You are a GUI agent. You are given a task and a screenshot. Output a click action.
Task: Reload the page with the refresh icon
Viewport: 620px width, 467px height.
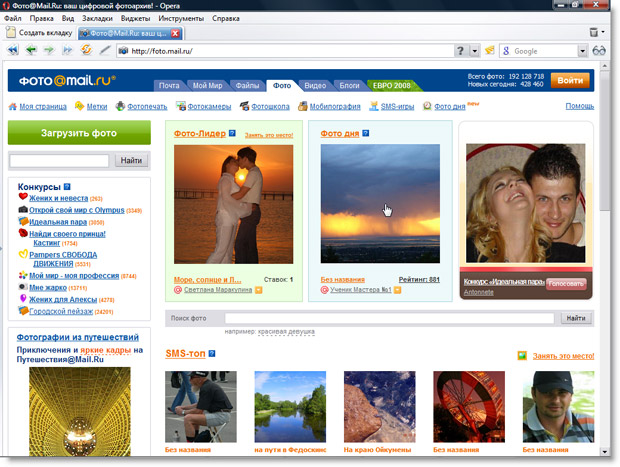pos(86,50)
